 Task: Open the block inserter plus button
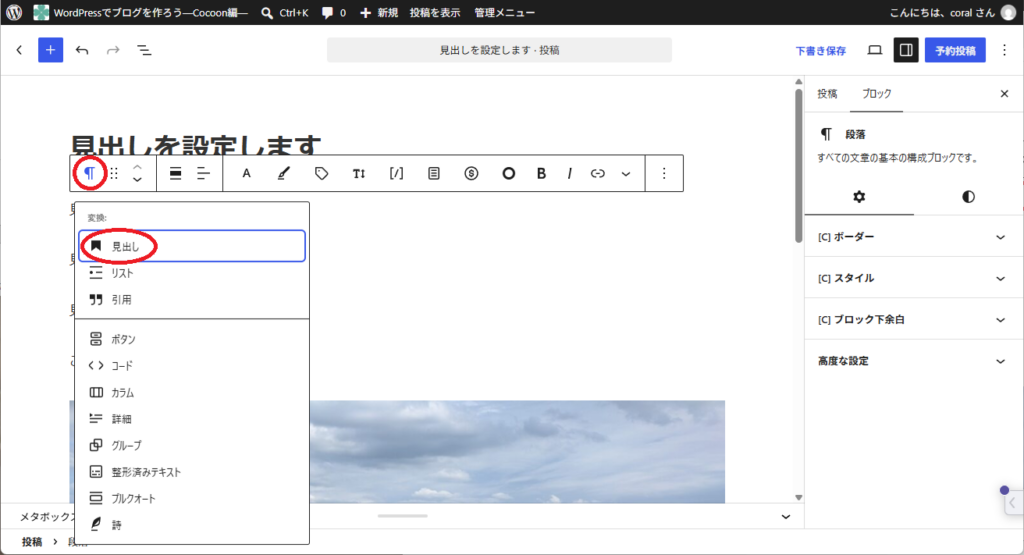coord(50,50)
